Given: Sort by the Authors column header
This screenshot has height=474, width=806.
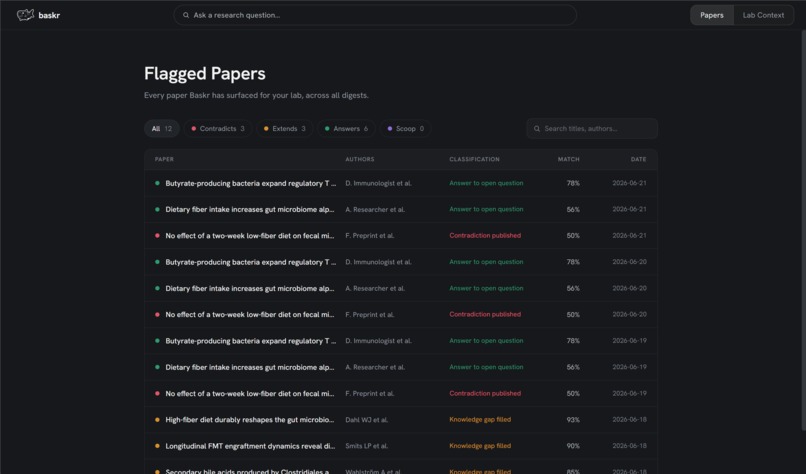Looking at the screenshot, I should click(360, 159).
